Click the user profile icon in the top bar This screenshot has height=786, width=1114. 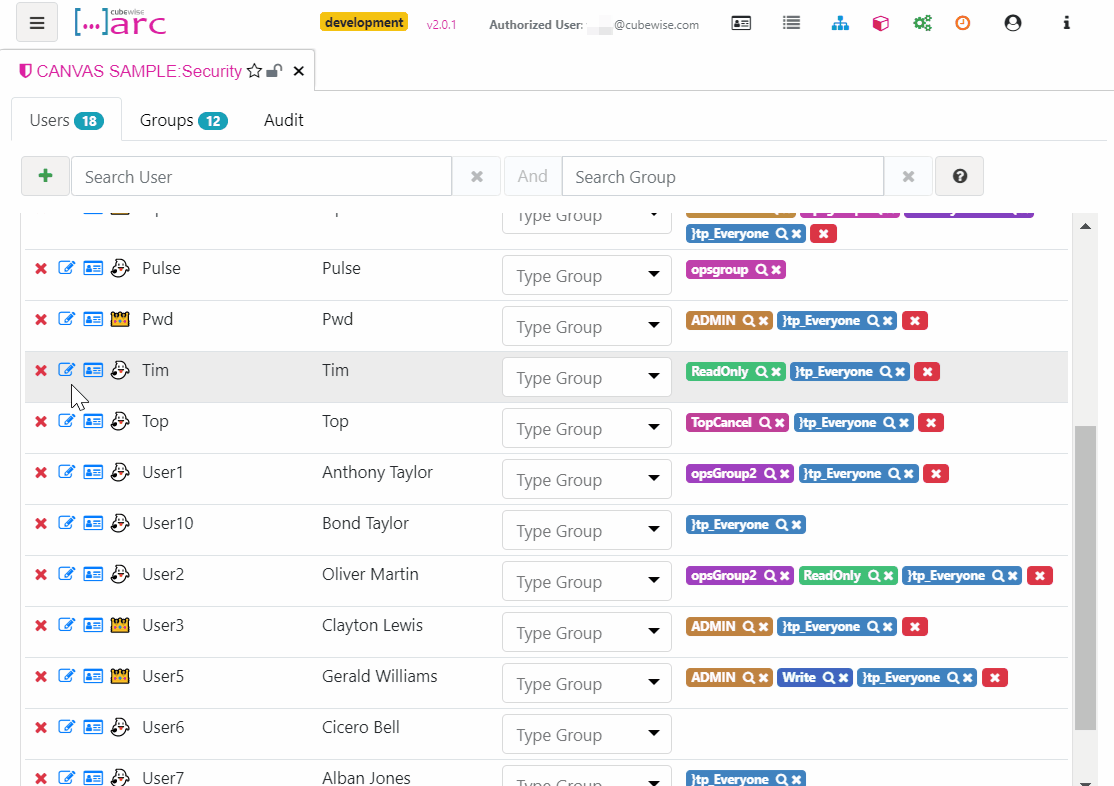click(1013, 22)
